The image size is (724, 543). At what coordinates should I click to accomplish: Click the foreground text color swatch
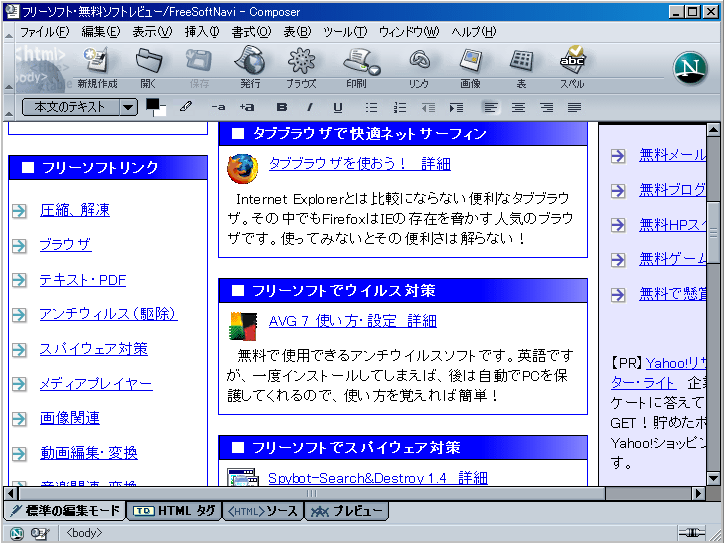tap(152, 104)
